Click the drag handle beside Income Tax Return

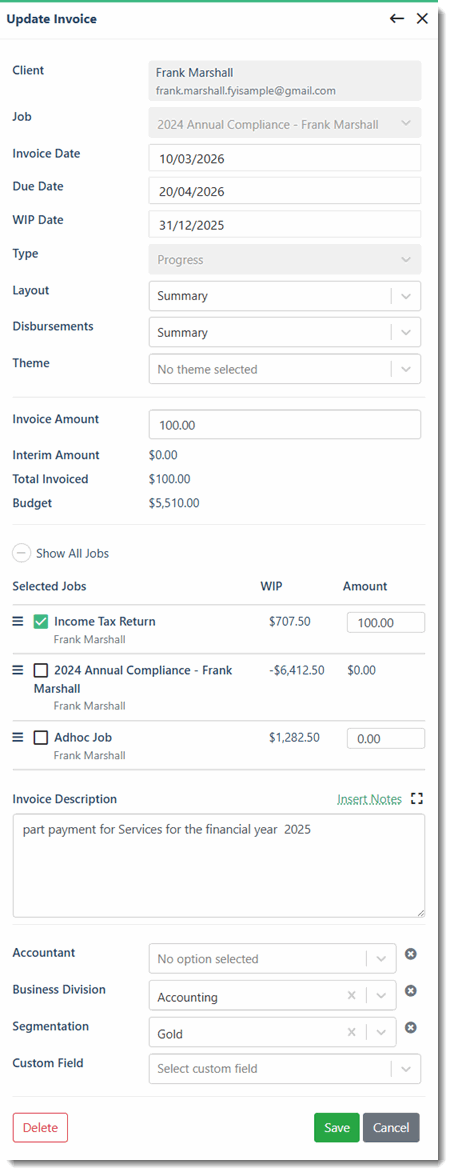(19, 621)
